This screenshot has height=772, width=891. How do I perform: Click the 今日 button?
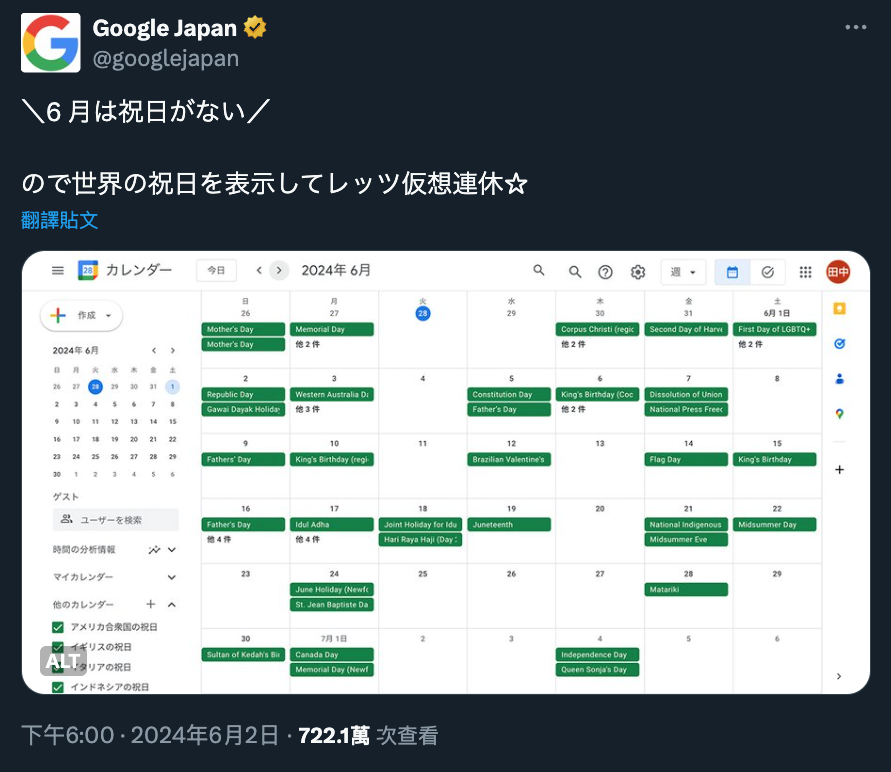coord(216,270)
